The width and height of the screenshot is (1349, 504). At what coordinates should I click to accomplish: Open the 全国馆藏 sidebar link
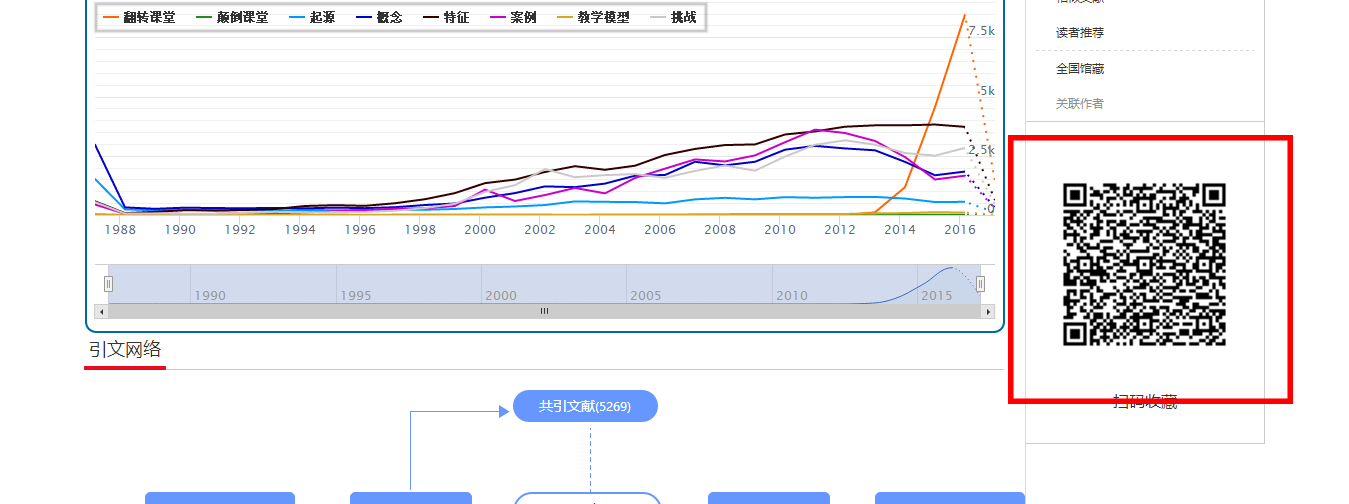point(1080,69)
